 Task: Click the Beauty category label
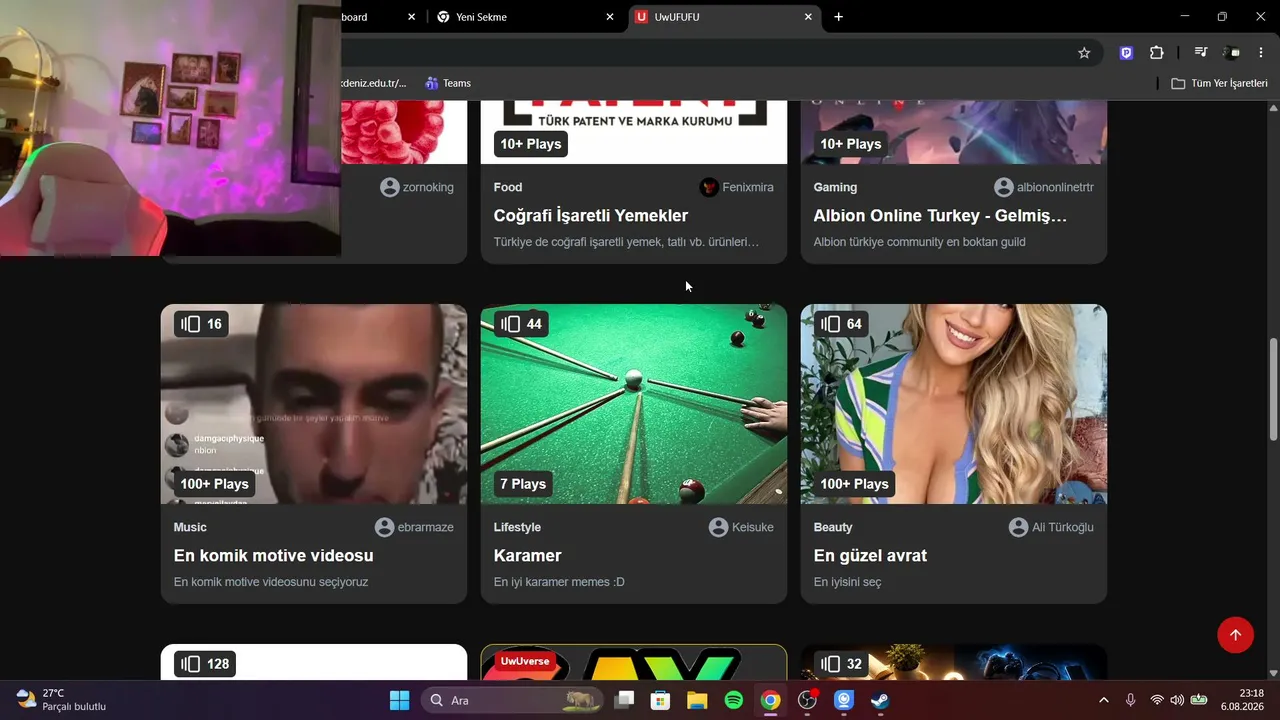tap(833, 527)
